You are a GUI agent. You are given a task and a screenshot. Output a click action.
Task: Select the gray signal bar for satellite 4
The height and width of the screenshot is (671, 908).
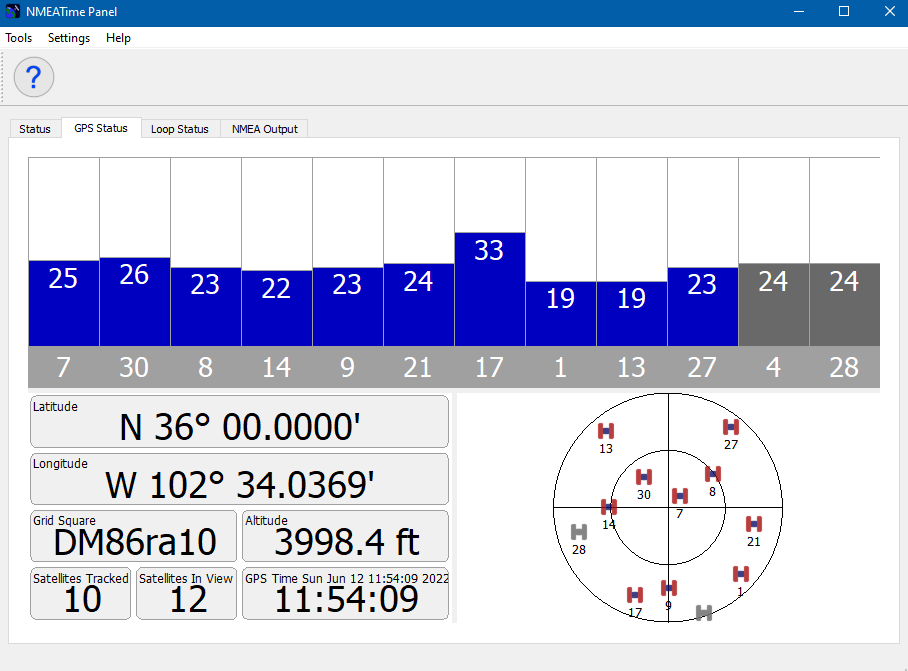point(774,305)
